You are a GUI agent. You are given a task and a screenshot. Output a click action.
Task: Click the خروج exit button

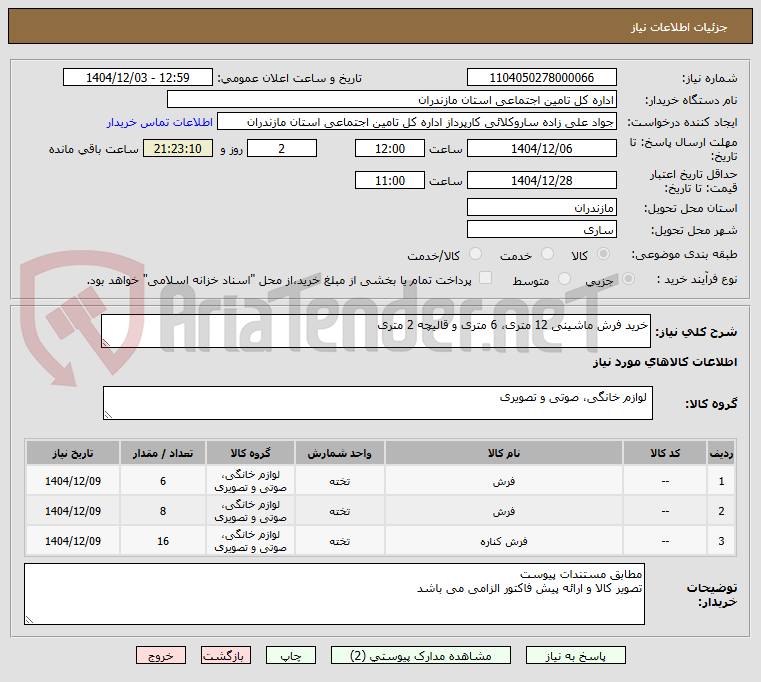161,655
